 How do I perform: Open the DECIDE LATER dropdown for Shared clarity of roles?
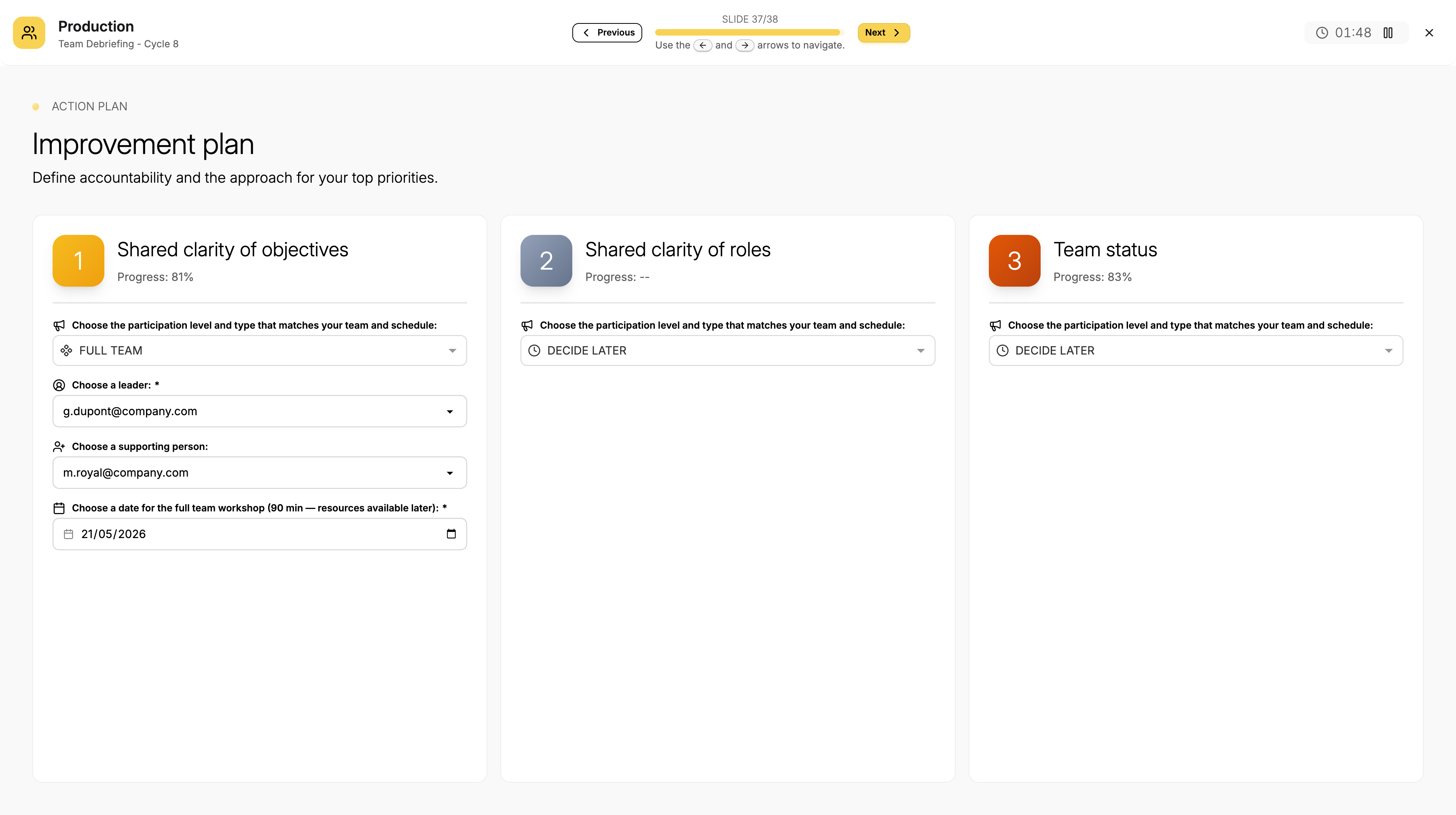tap(728, 351)
